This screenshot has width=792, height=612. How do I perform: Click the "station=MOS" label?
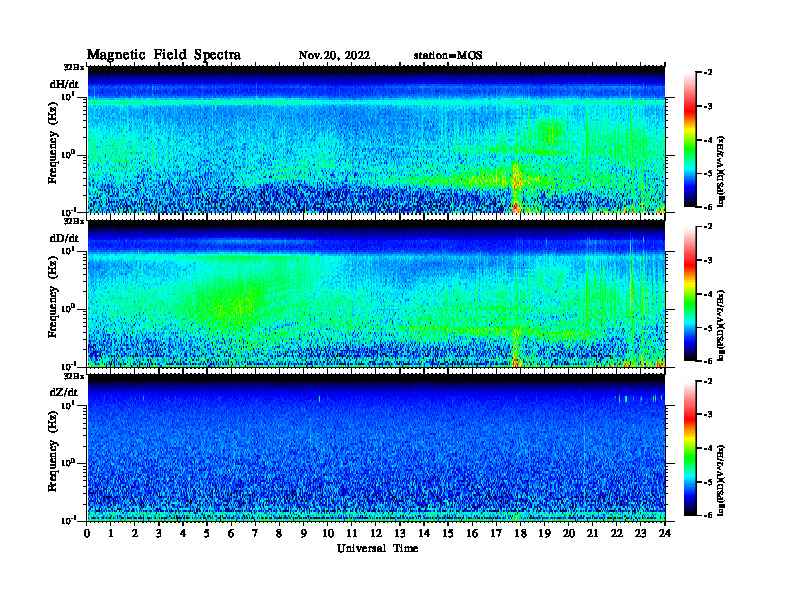coord(448,56)
